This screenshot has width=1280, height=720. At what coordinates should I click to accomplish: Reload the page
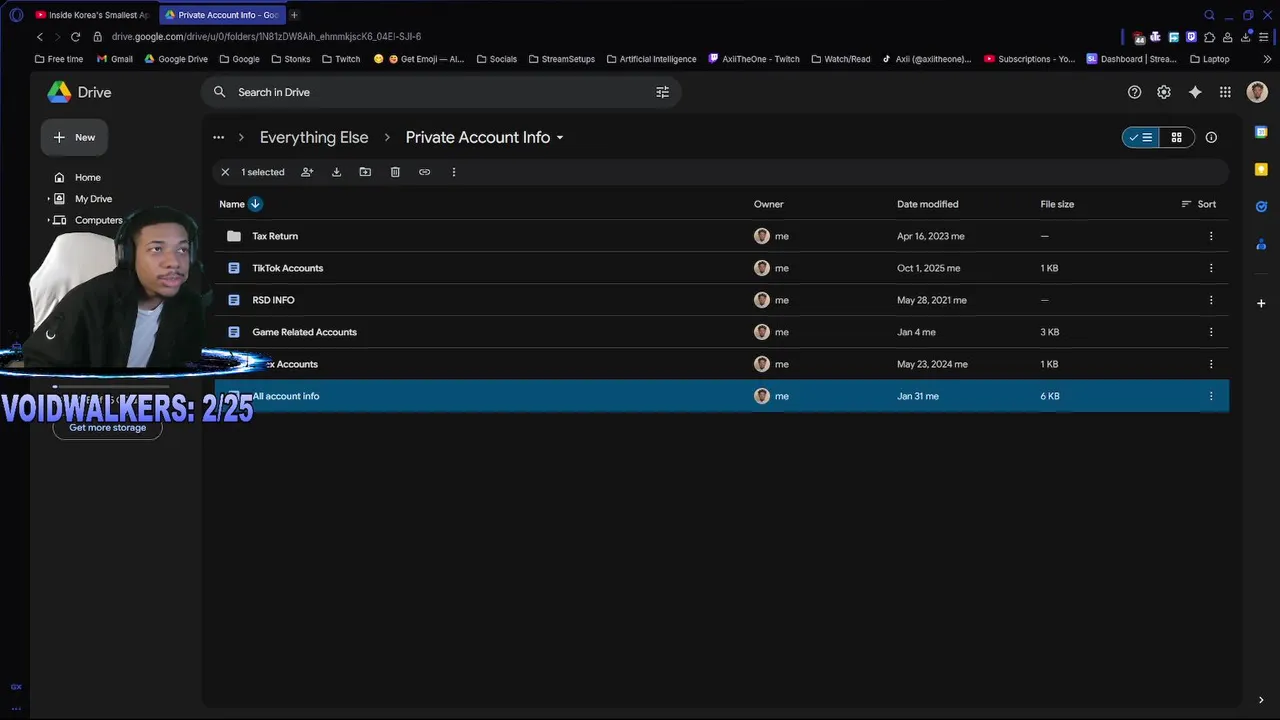[75, 37]
